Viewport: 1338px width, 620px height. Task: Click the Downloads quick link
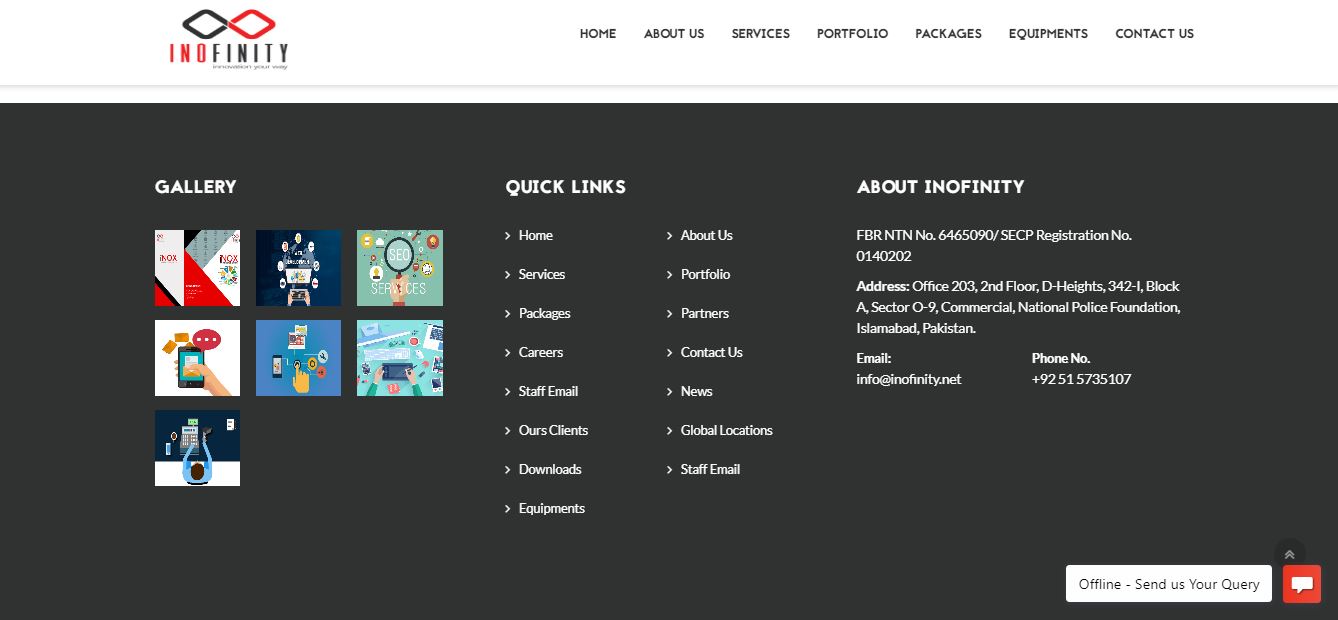pos(549,469)
